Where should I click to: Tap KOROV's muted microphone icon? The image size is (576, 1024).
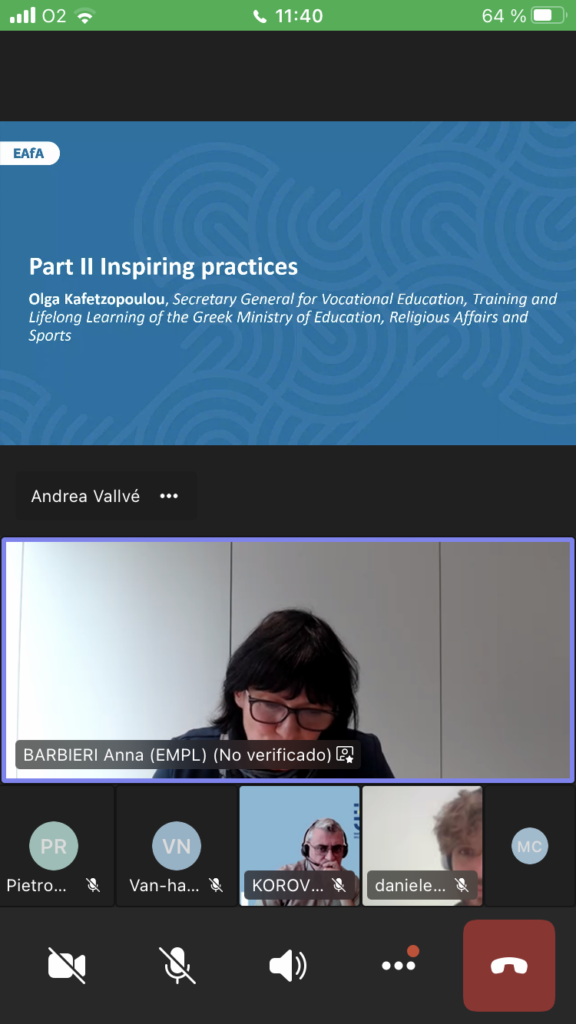coord(338,885)
